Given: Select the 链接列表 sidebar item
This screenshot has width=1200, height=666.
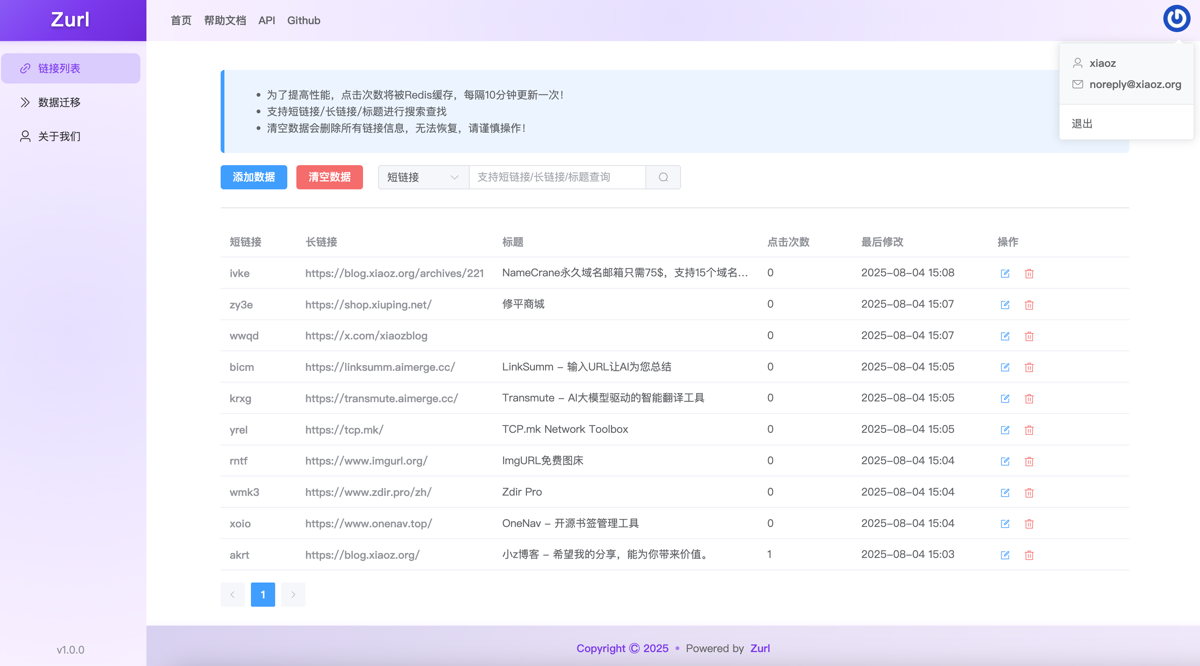Looking at the screenshot, I should click(x=71, y=67).
